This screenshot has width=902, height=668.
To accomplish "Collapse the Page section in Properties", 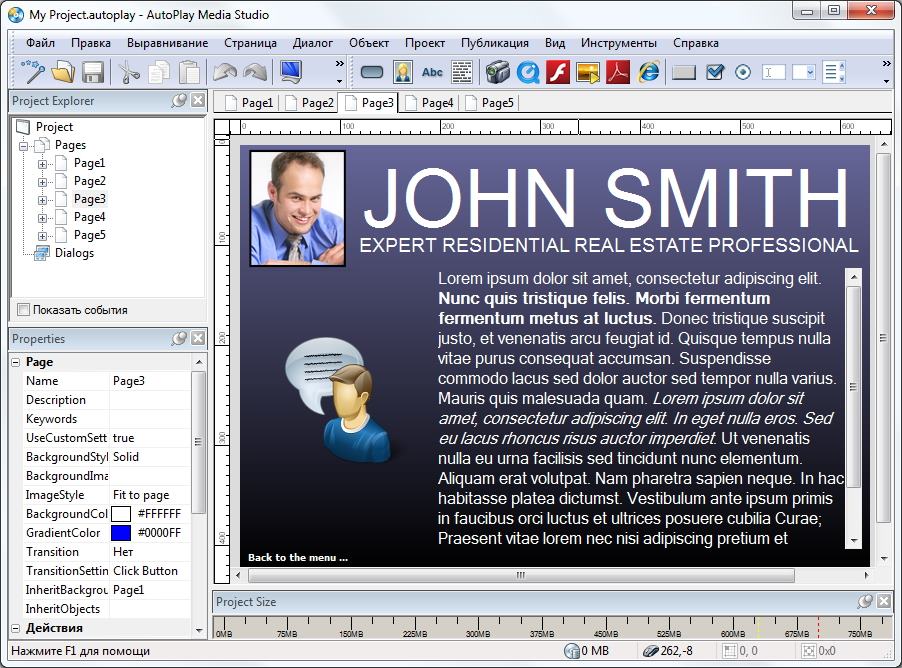I will tap(17, 362).
